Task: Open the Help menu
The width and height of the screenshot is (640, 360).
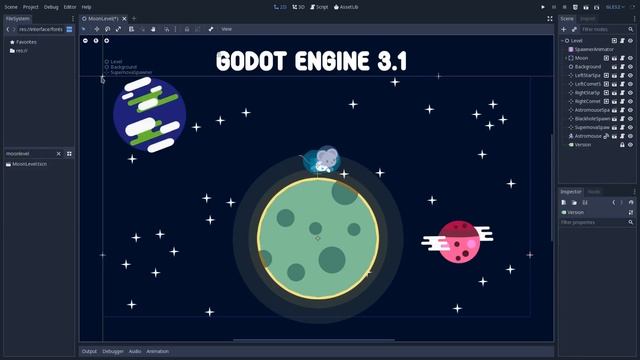Action: pos(86,7)
